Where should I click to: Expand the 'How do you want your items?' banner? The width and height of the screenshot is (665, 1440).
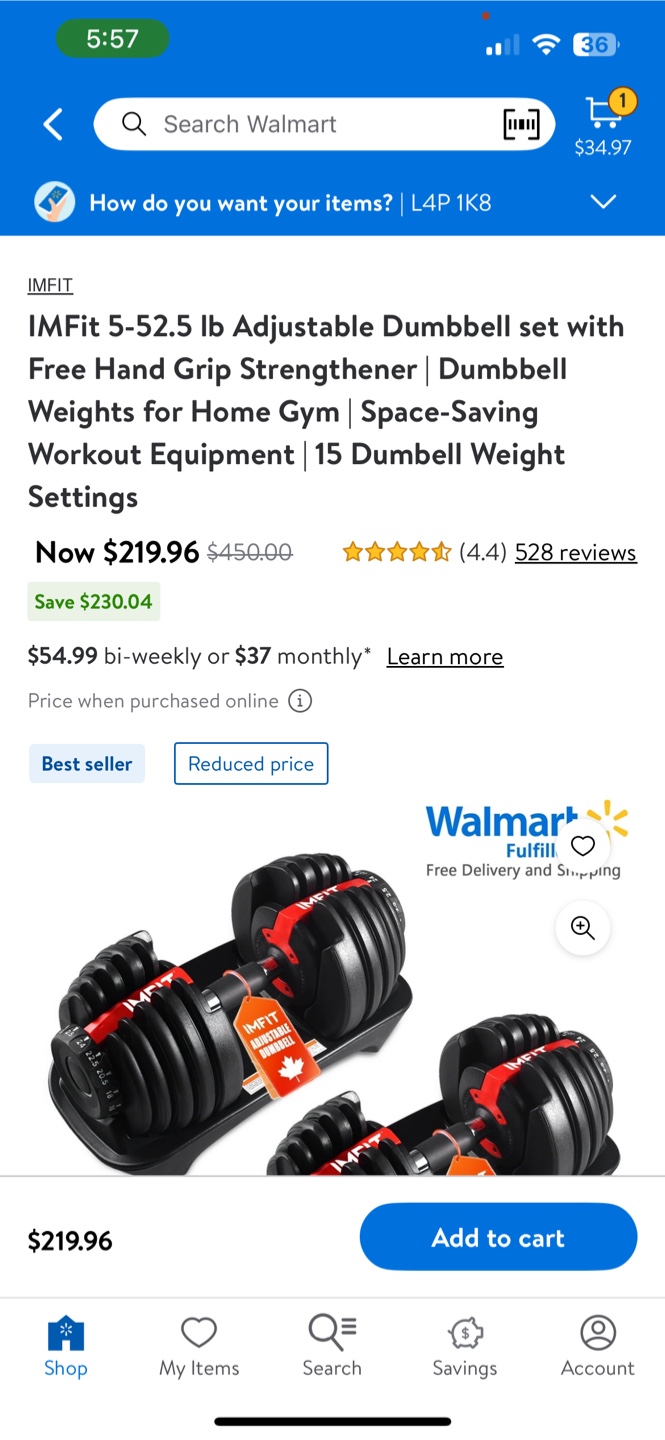coord(332,202)
